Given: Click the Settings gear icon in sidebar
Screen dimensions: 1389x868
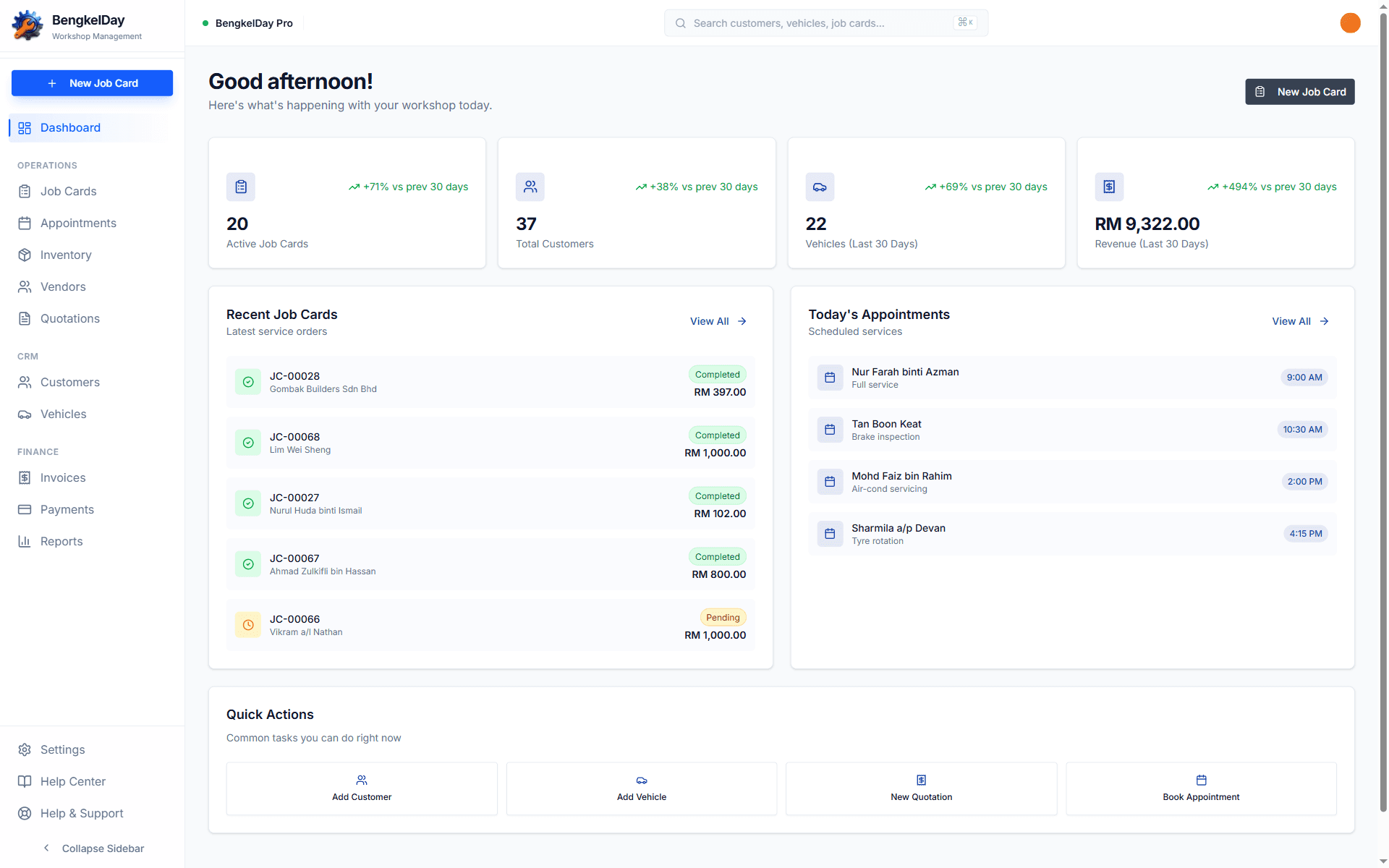Looking at the screenshot, I should 25,749.
